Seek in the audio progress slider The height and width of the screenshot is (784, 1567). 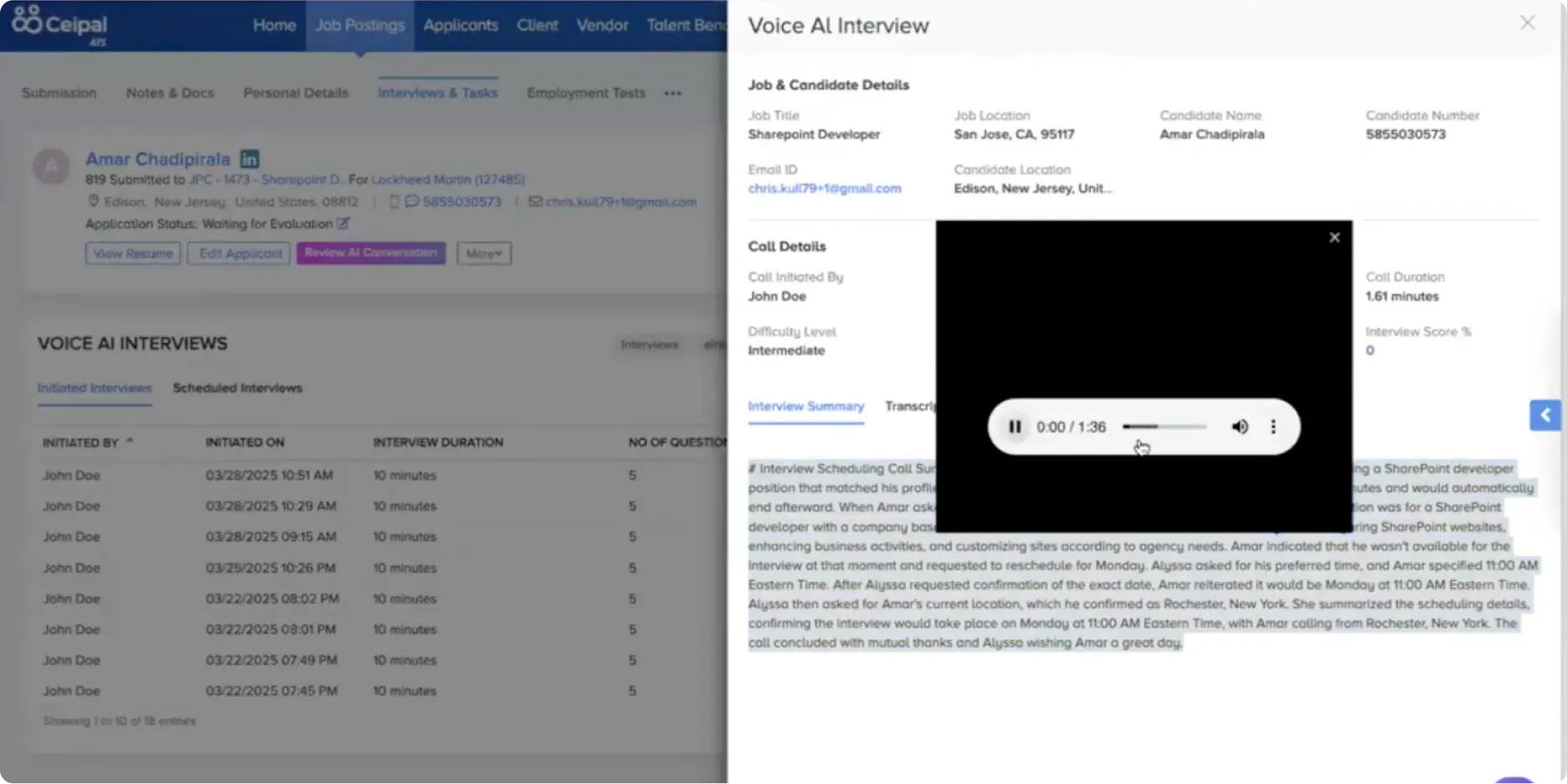pos(1164,427)
